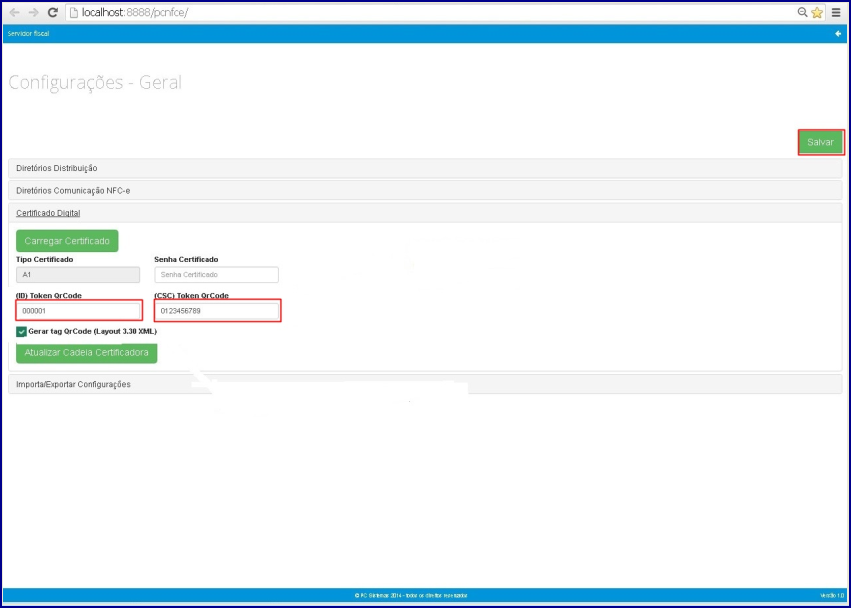Click the Servidor fiscal header link

(28, 34)
